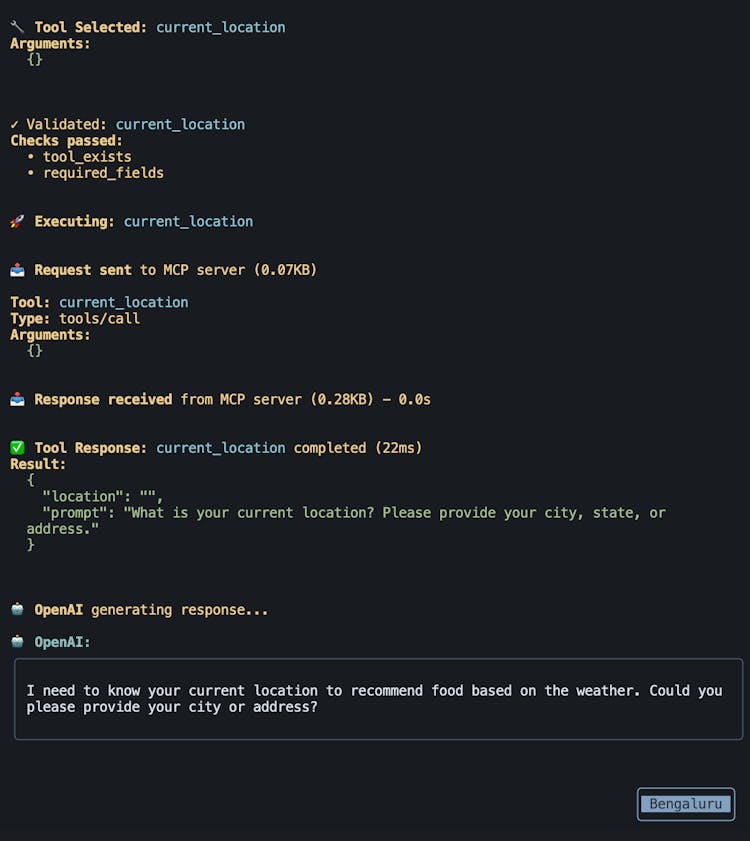Click the green check beside Tool Response
Image resolution: width=750 pixels, height=841 pixels.
(x=17, y=448)
